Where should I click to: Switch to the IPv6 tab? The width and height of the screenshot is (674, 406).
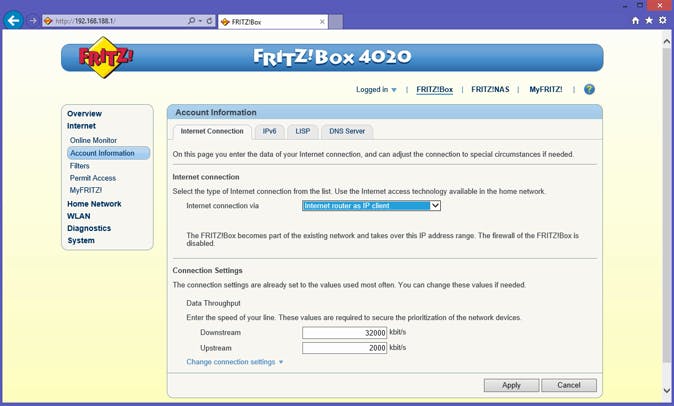pyautogui.click(x=270, y=131)
